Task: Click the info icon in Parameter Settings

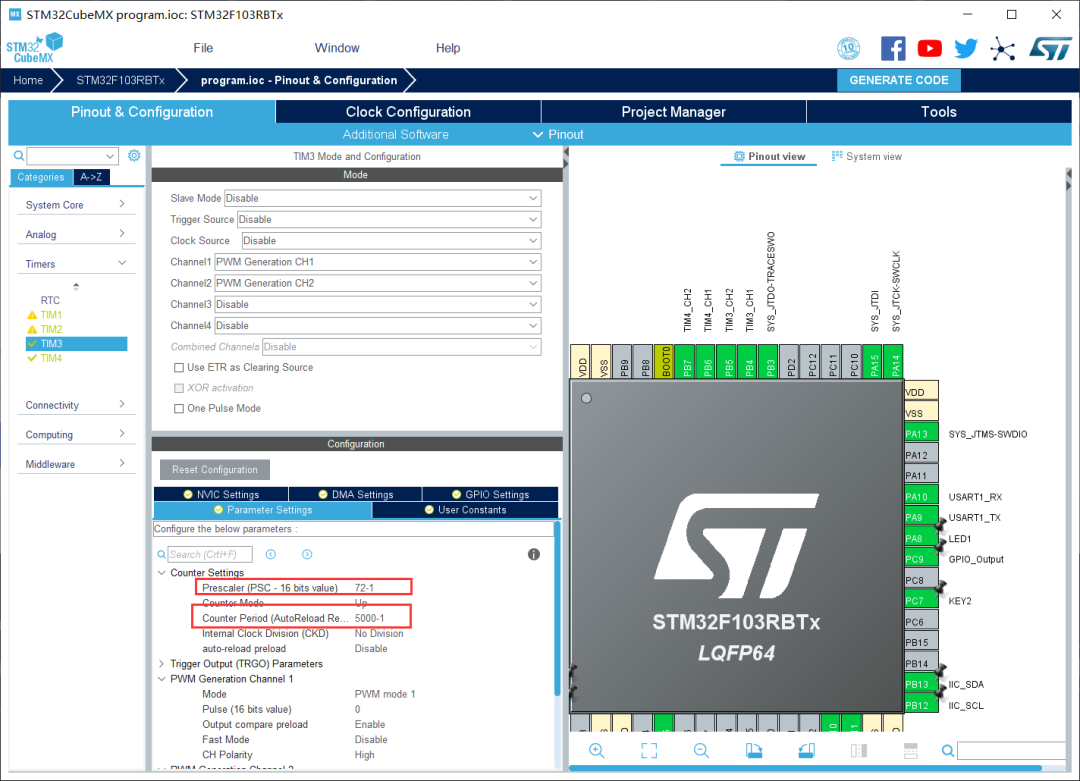Action: pyautogui.click(x=534, y=554)
